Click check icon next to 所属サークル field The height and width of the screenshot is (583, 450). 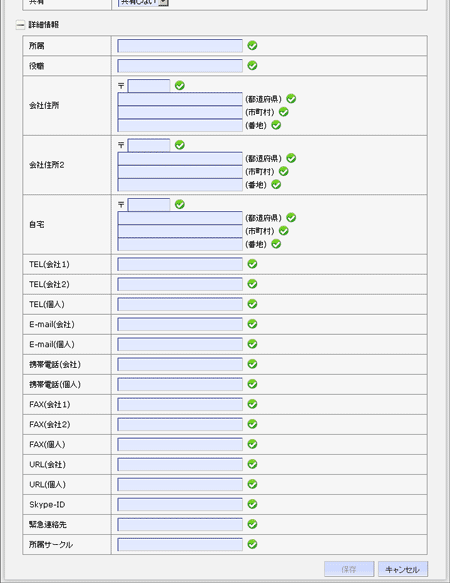coord(252,545)
